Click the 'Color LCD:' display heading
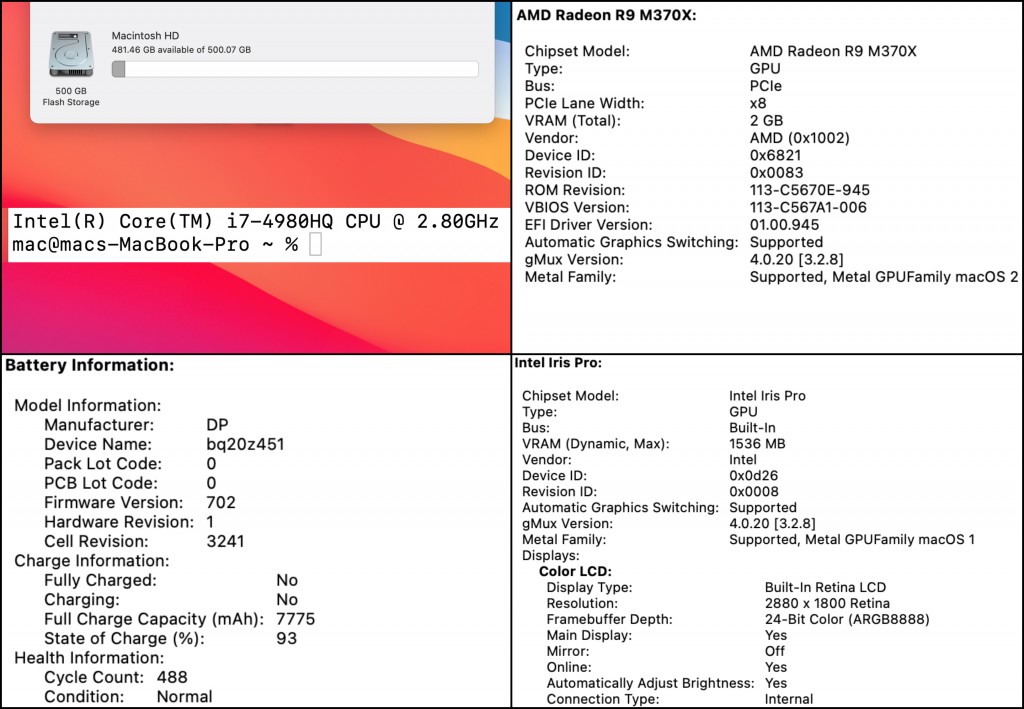1024x709 pixels. click(575, 572)
